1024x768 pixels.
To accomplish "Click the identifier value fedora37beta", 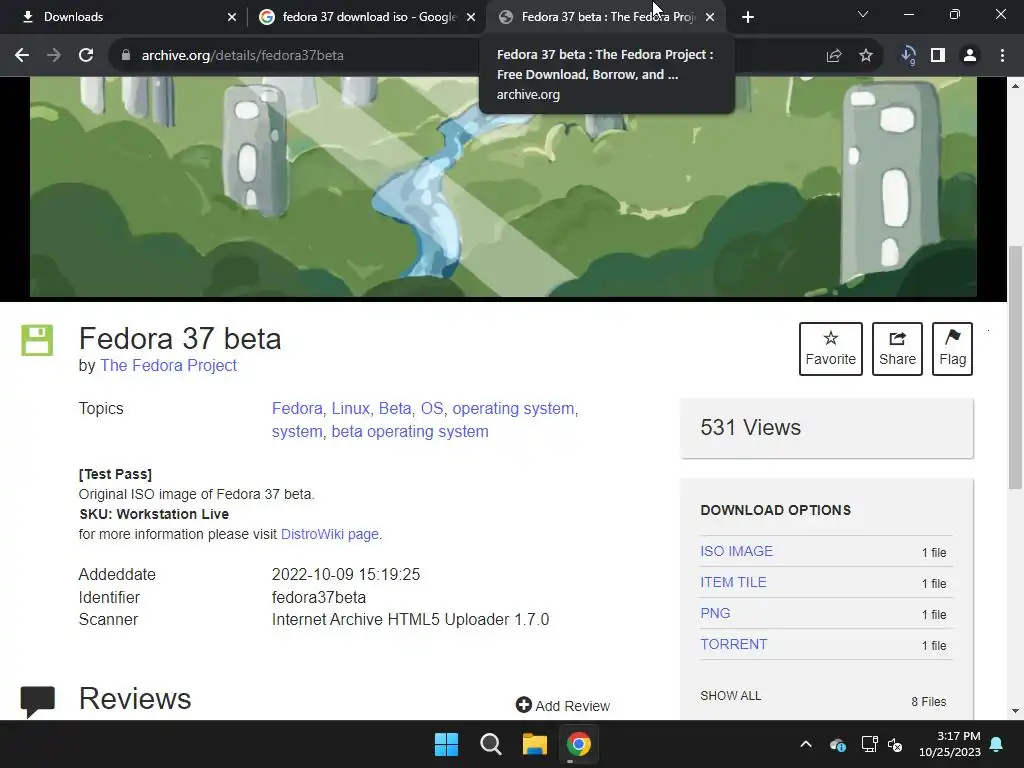I will (x=319, y=598).
